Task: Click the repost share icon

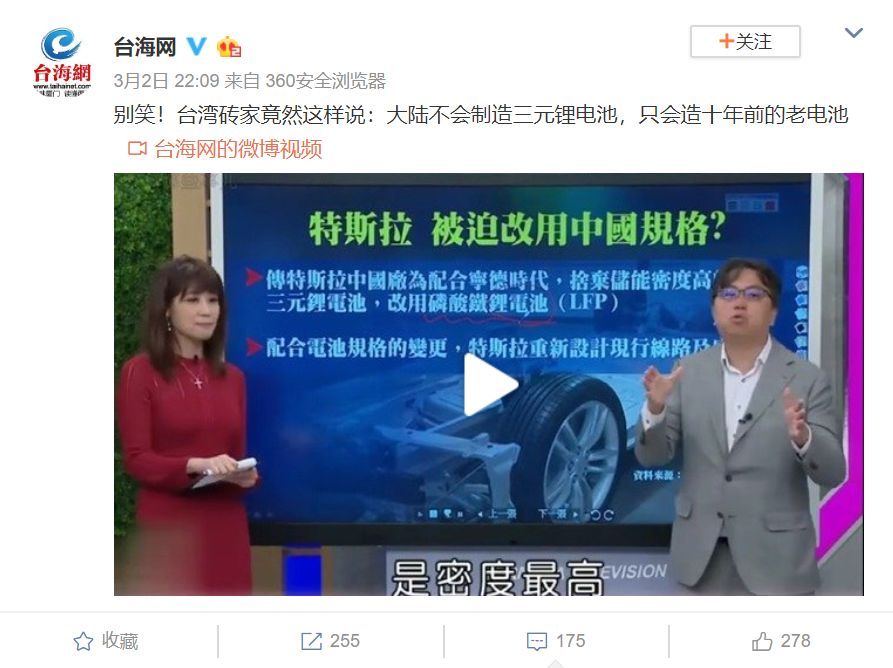Action: pyautogui.click(x=311, y=641)
